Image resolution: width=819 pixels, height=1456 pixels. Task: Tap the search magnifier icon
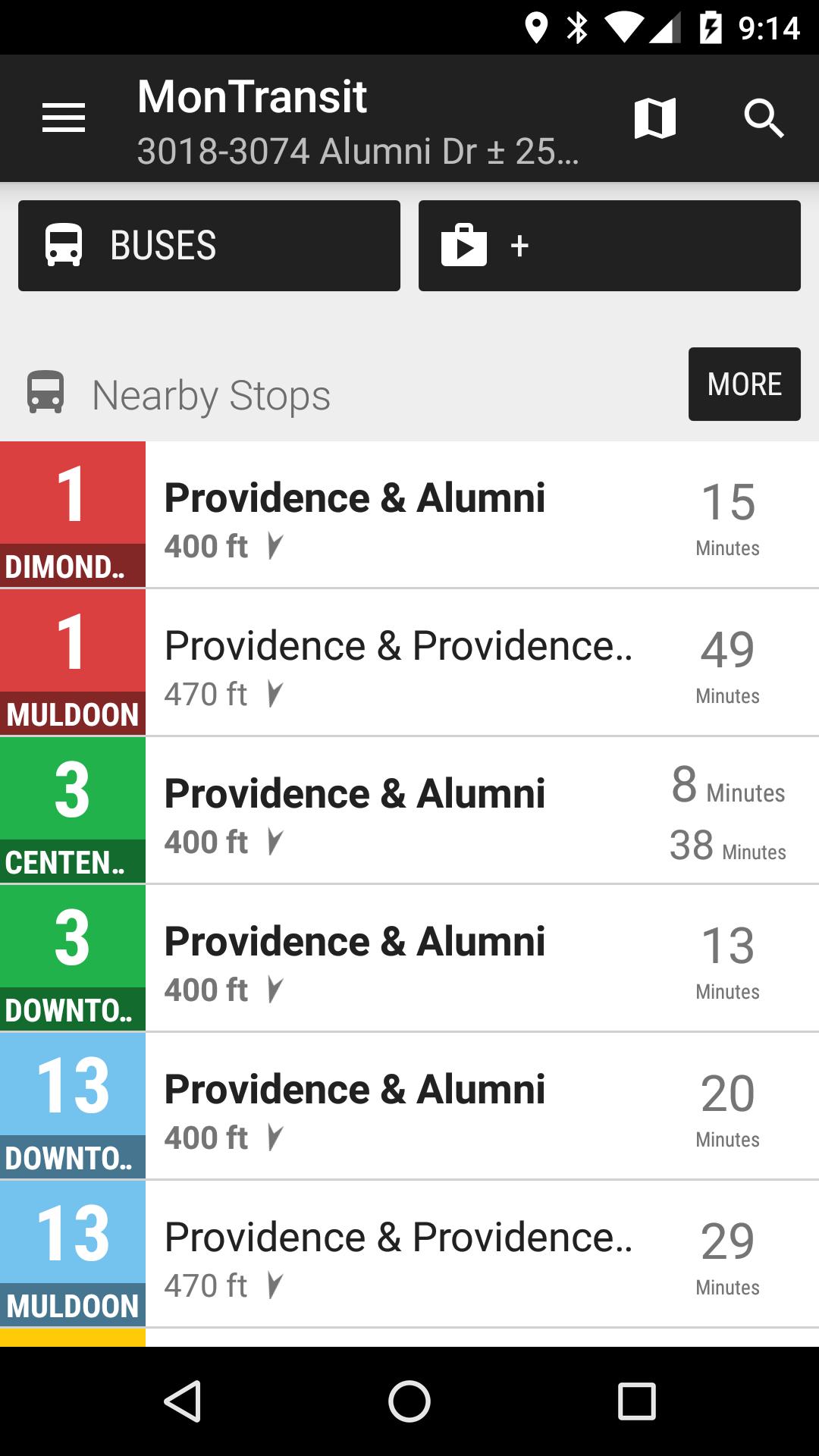point(763,118)
